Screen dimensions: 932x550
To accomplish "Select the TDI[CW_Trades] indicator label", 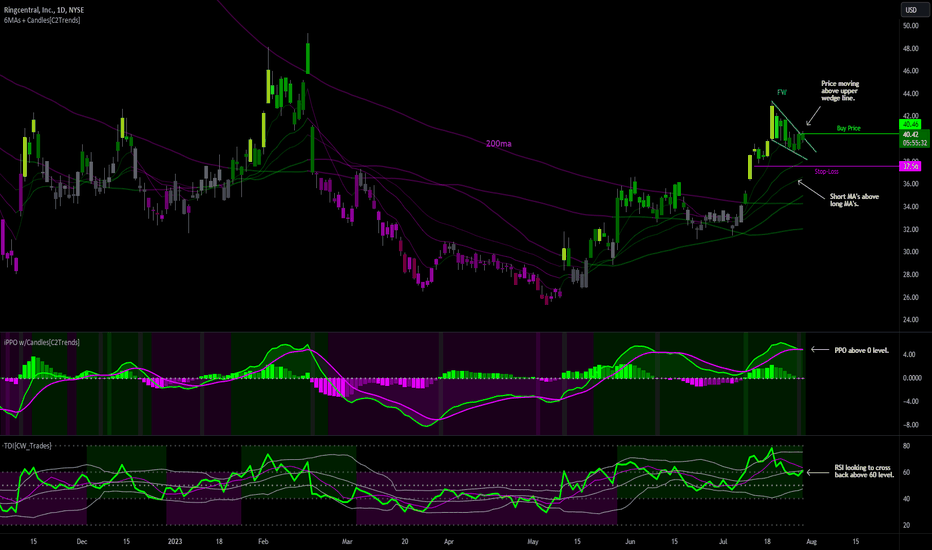I will [27, 445].
